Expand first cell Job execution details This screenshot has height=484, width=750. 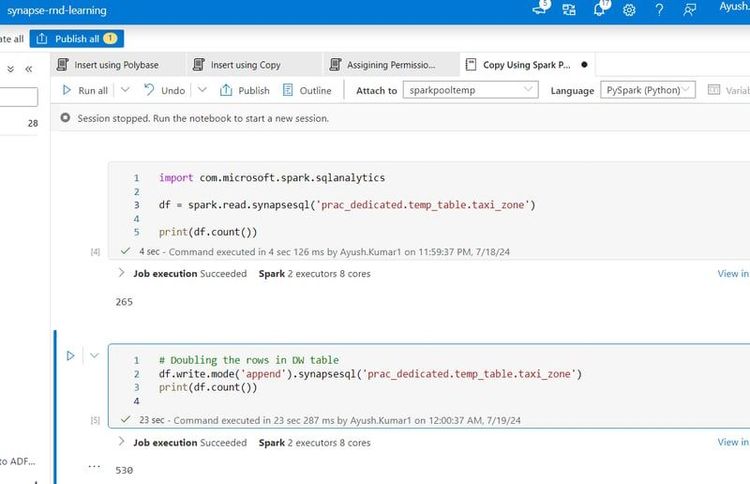coord(121,273)
